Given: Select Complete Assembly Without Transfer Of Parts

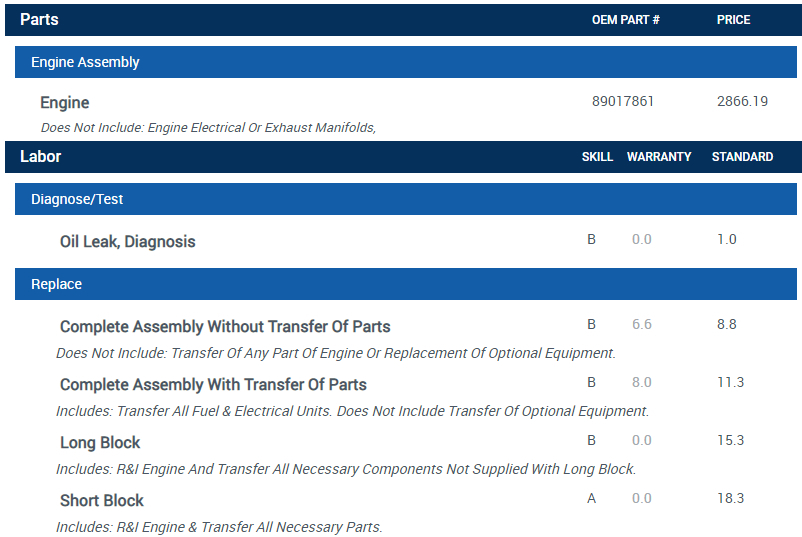Looking at the screenshot, I should click(x=225, y=326).
